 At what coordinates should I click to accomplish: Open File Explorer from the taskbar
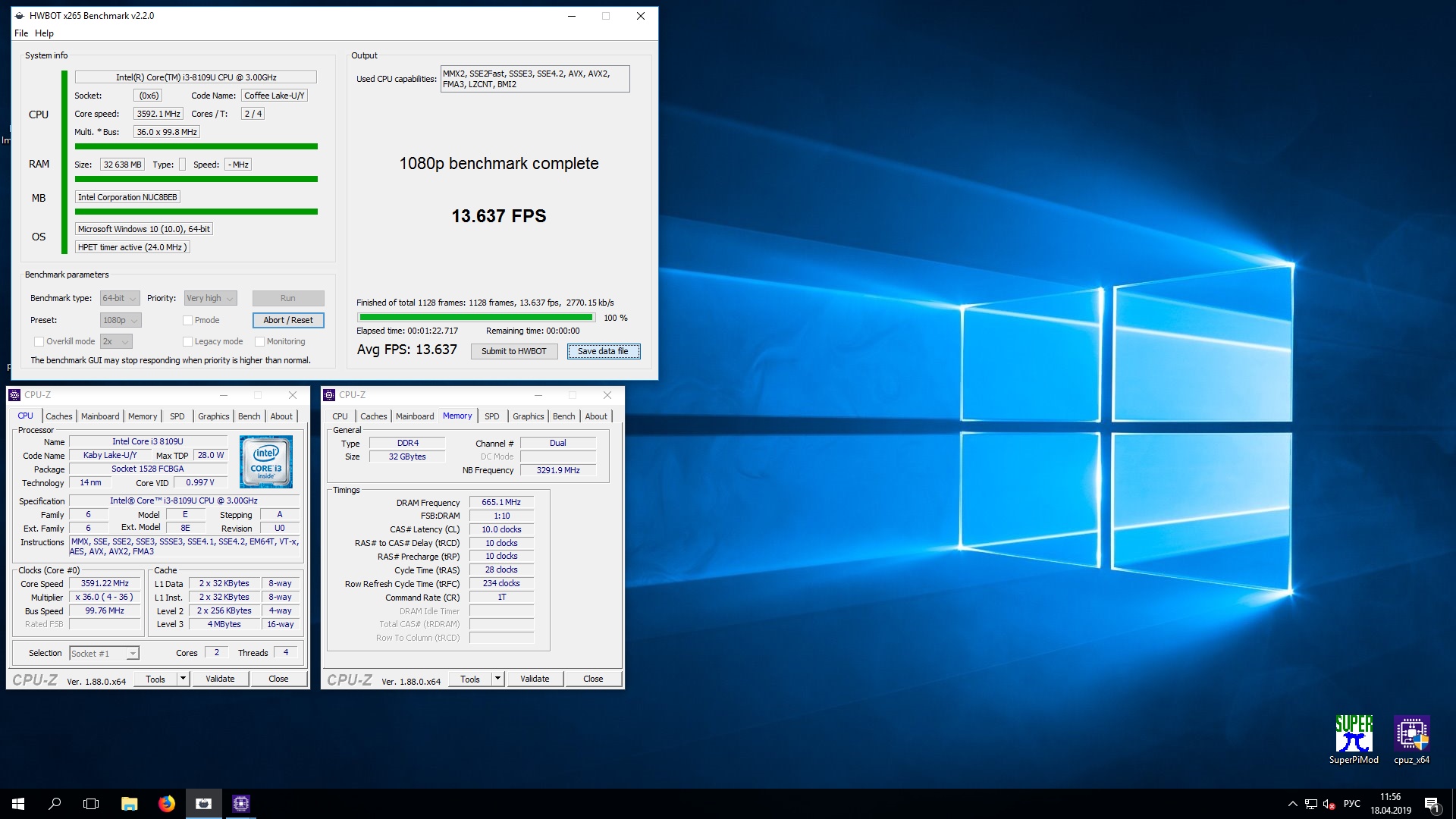point(130,804)
